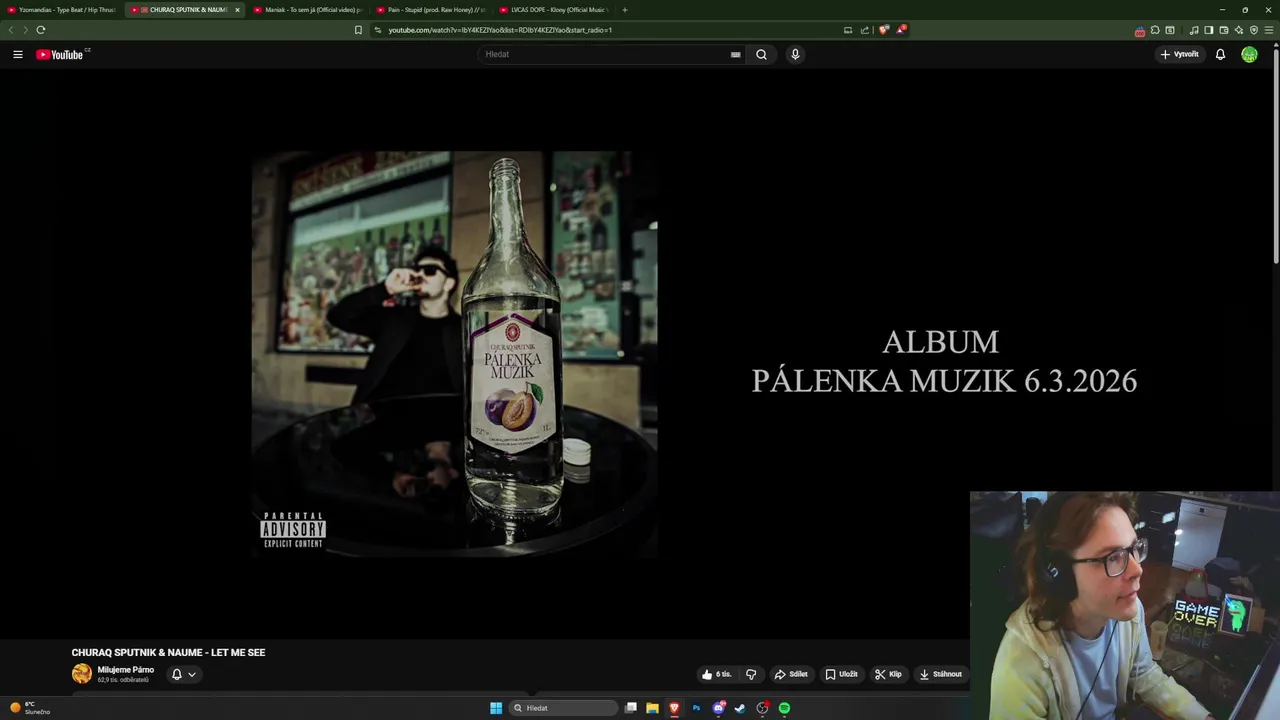
Task: Open Discord from the taskbar
Action: (x=718, y=708)
